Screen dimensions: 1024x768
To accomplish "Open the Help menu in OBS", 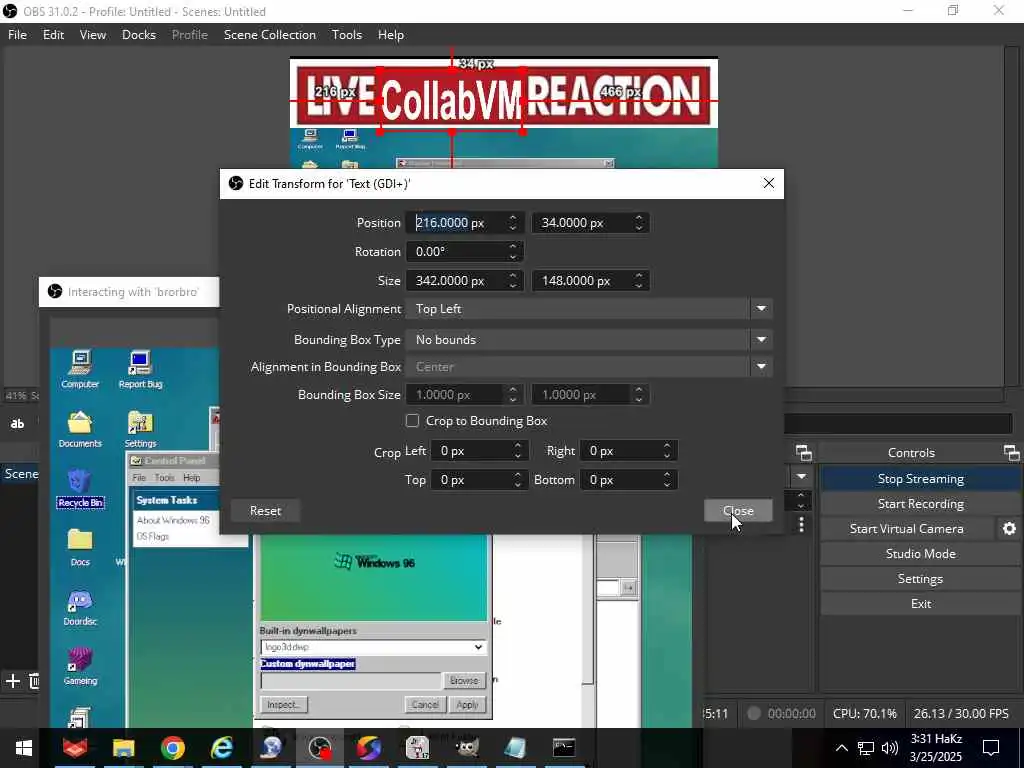I will (391, 35).
